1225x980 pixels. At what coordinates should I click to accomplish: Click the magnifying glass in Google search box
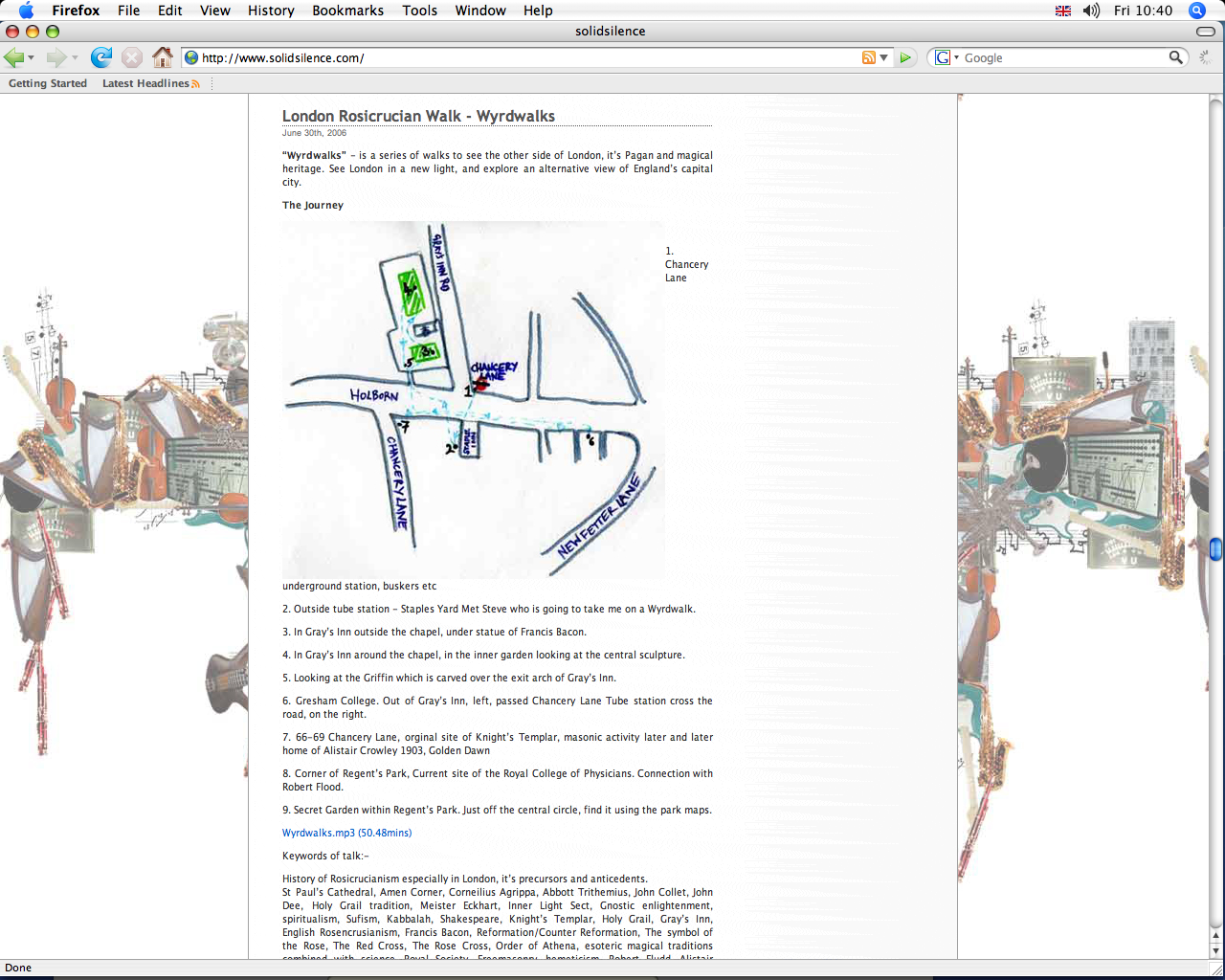pyautogui.click(x=1175, y=57)
